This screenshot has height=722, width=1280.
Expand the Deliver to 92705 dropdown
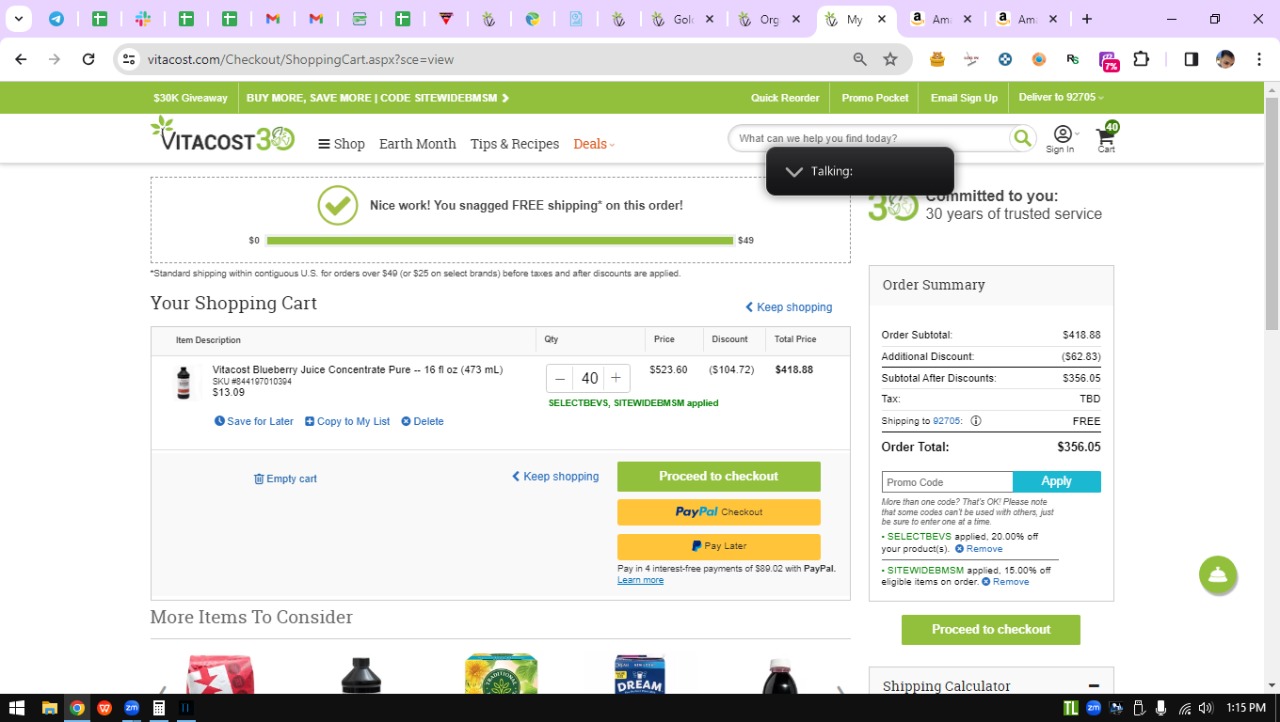pos(1061,98)
